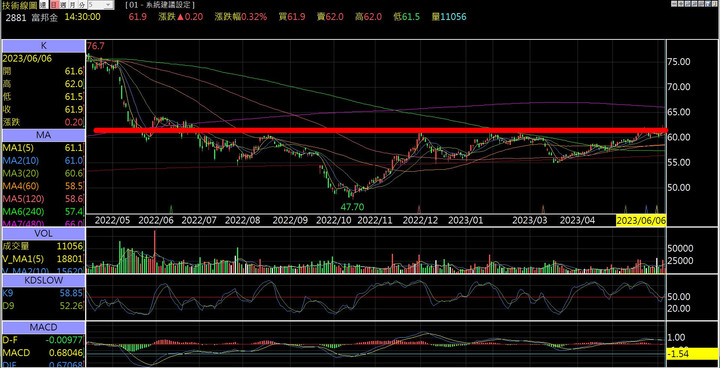Click the 收 close price row
This screenshot has width=720, height=368.
[x=44, y=110]
